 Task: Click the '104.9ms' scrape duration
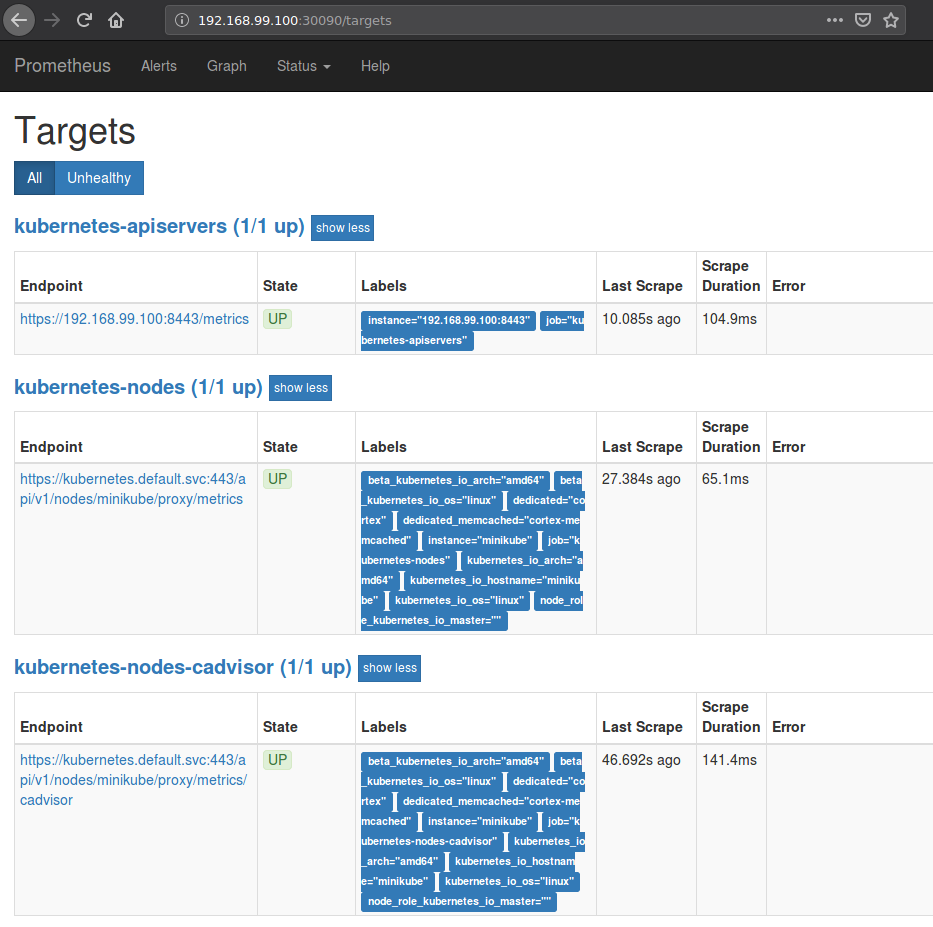(730, 319)
